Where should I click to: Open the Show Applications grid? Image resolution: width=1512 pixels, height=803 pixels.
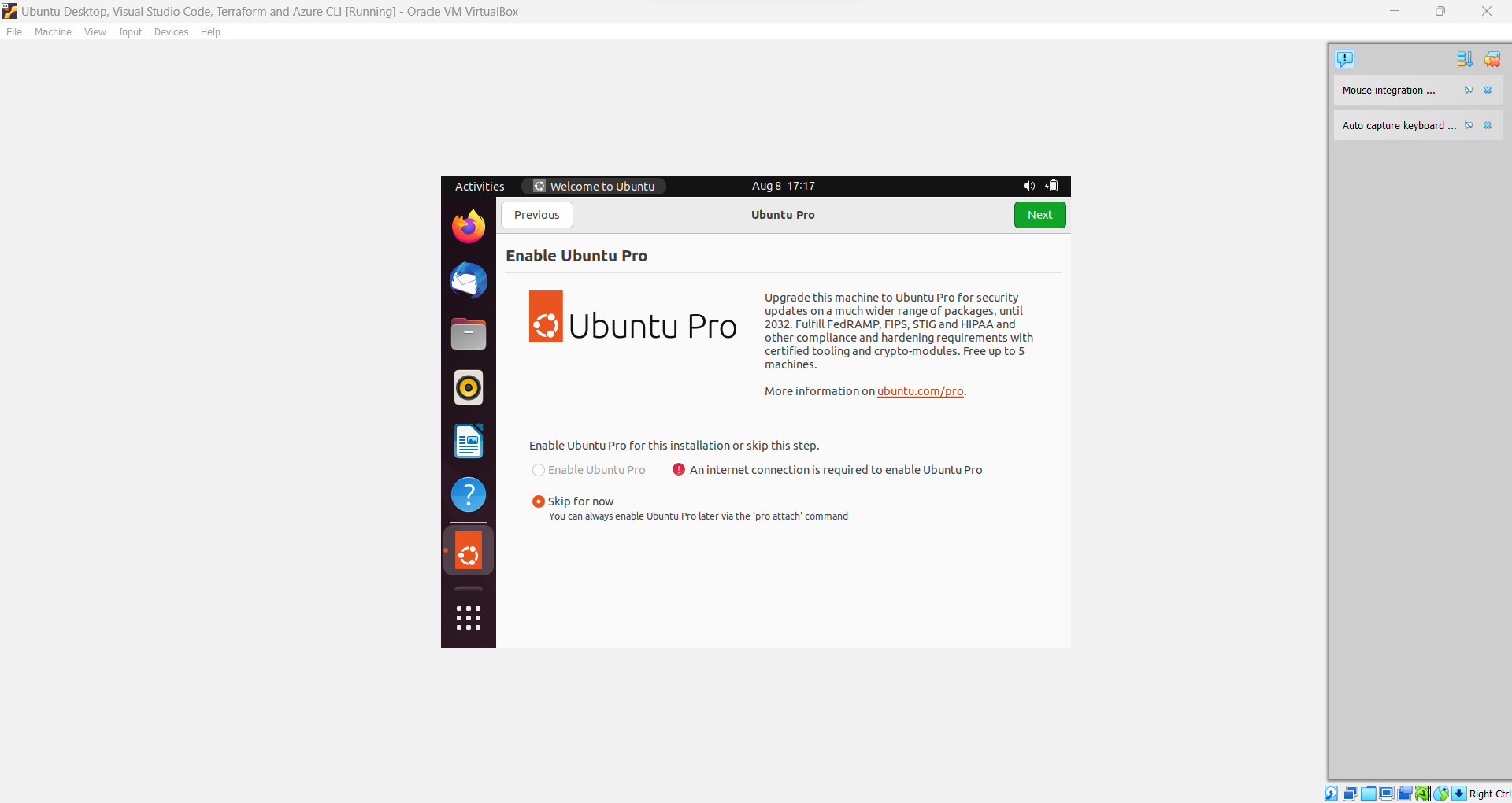pos(468,618)
